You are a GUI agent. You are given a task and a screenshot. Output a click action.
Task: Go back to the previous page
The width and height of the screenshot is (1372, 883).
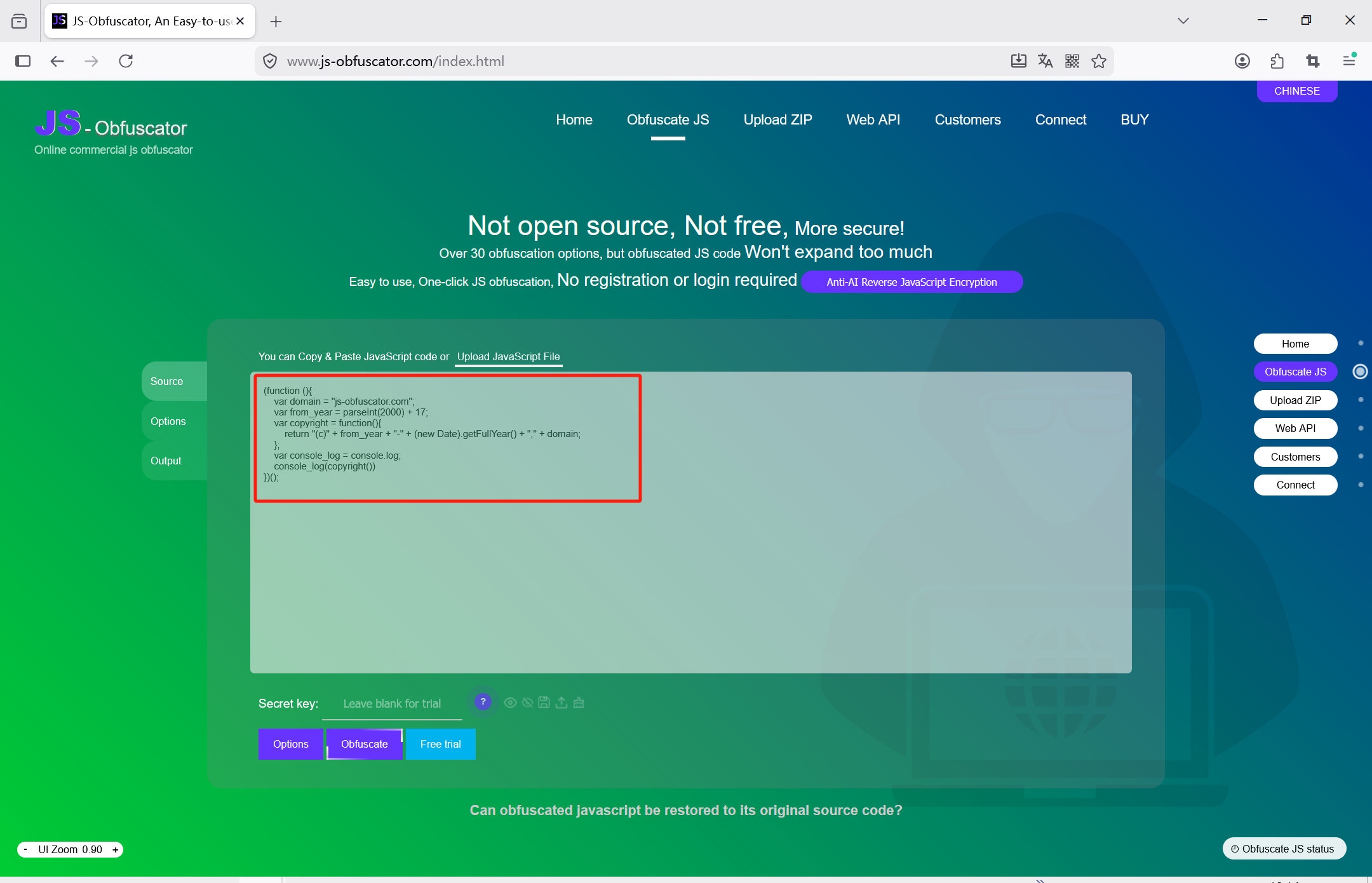57,61
